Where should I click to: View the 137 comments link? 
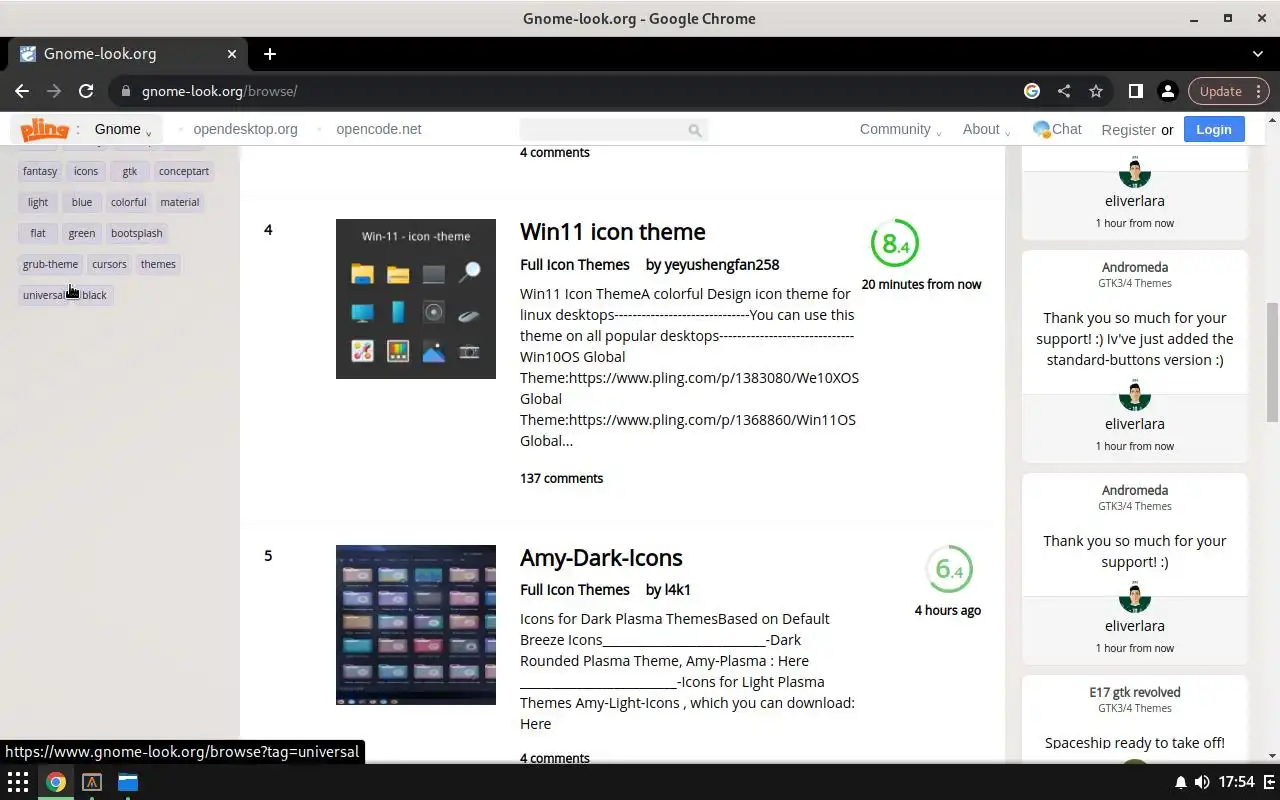[561, 478]
